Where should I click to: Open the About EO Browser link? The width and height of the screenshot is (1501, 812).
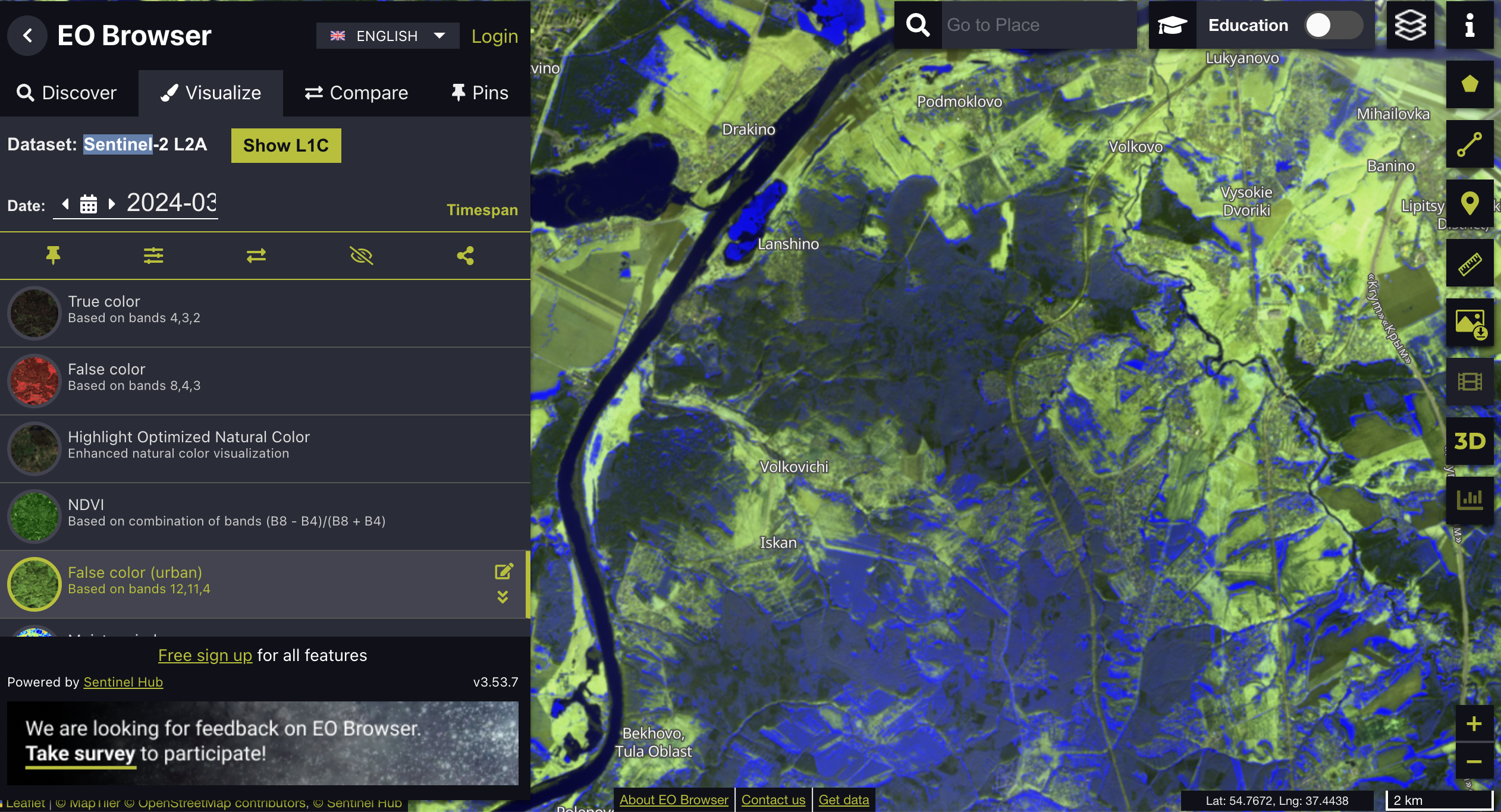click(x=674, y=800)
